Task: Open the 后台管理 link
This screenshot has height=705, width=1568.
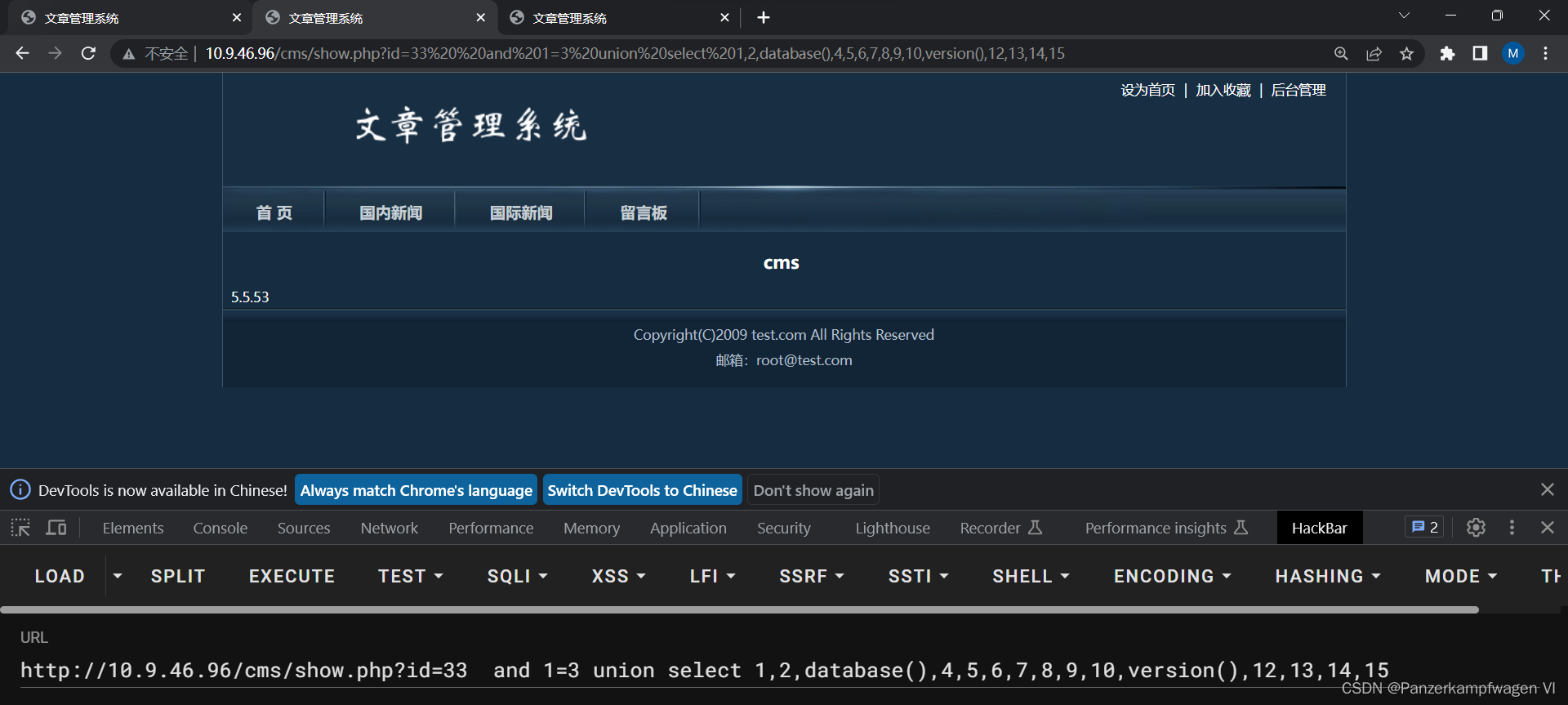Action: point(1298,90)
